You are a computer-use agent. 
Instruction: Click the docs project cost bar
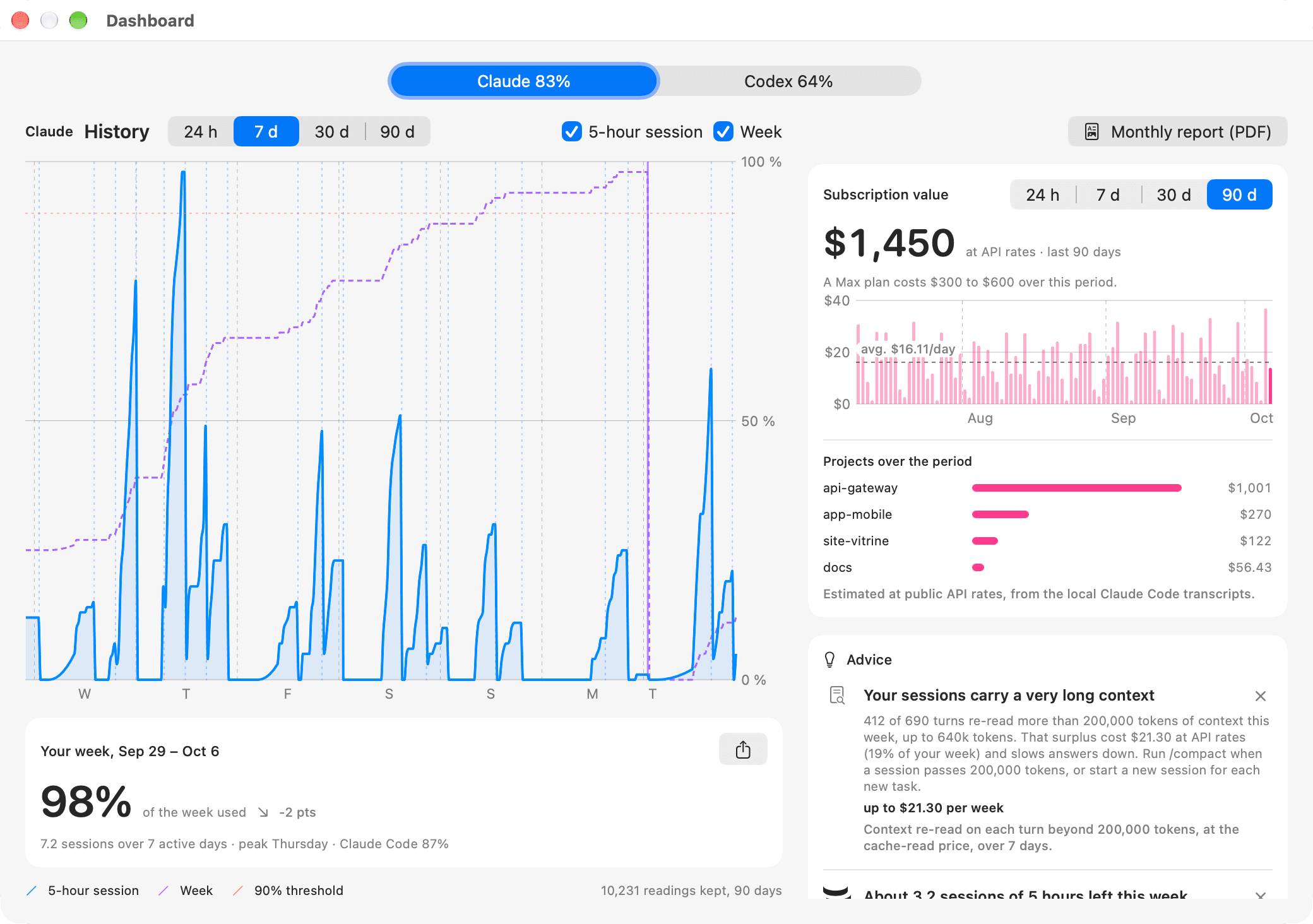pos(978,567)
